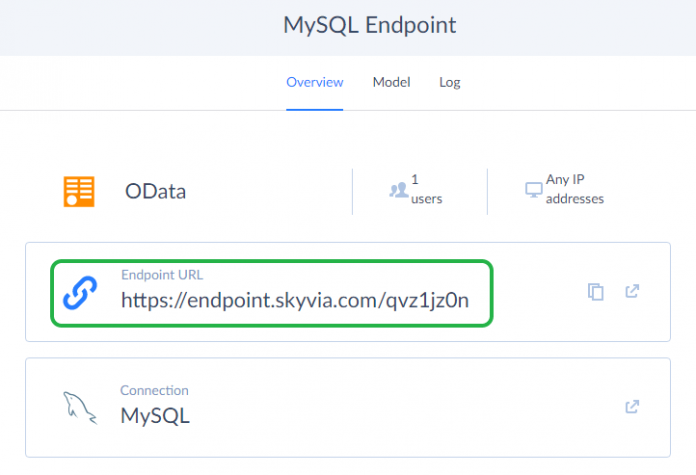Click the "Connection" field label
Image resolution: width=696 pixels, height=475 pixels.
[x=154, y=390]
